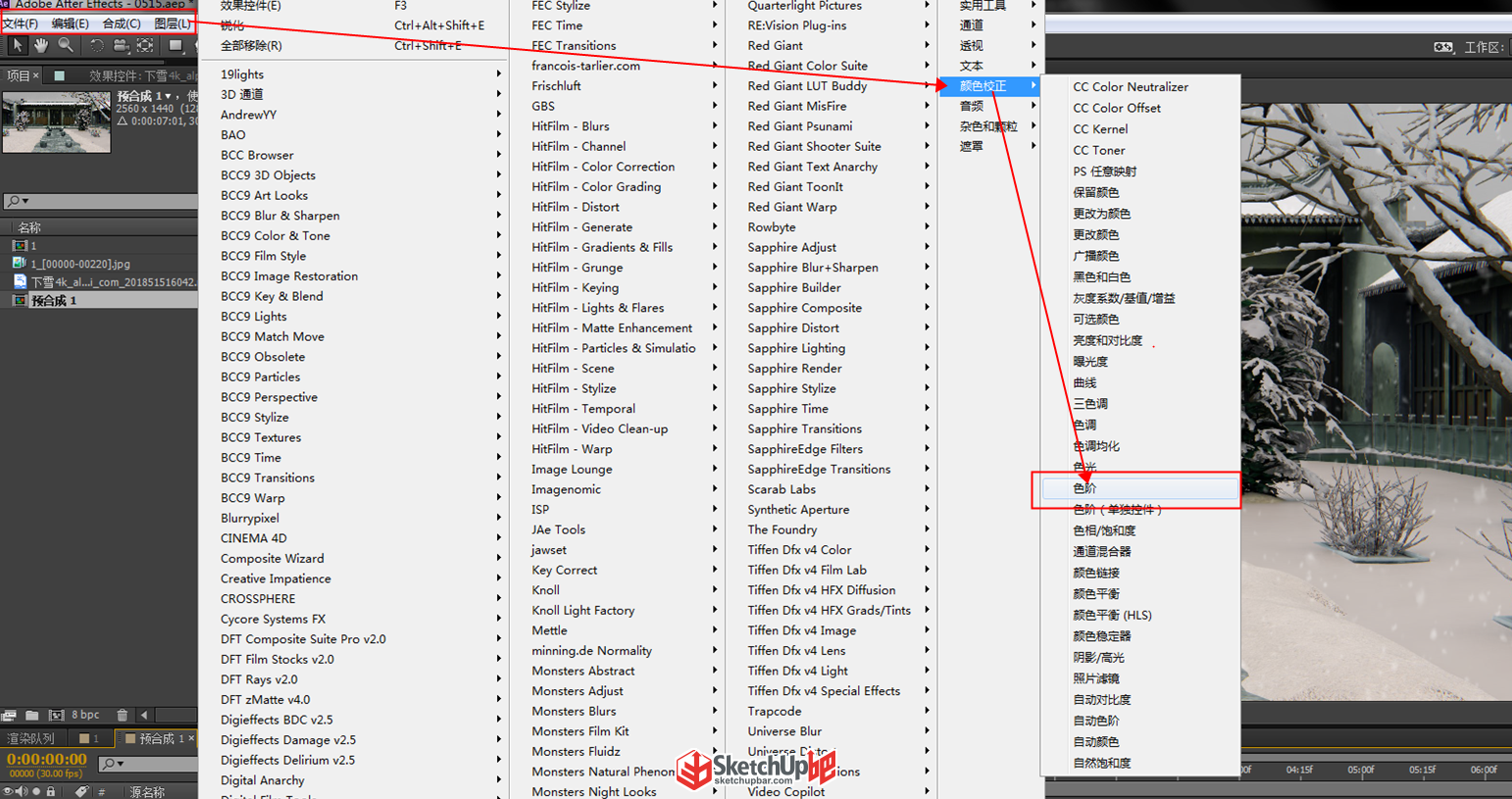Viewport: 1512px width, 799px height.
Task: Switch to timeline tab 1
Action: click(89, 738)
